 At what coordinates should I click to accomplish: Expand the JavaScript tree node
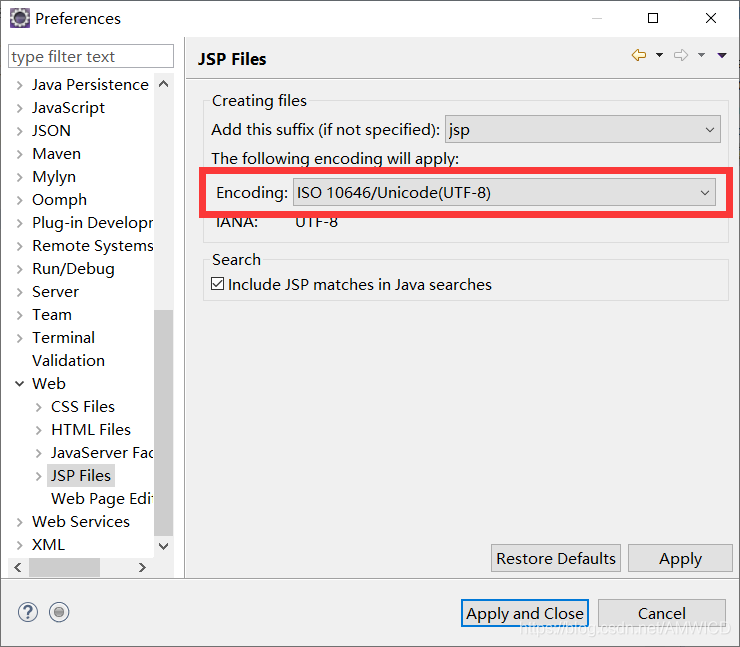coord(19,108)
